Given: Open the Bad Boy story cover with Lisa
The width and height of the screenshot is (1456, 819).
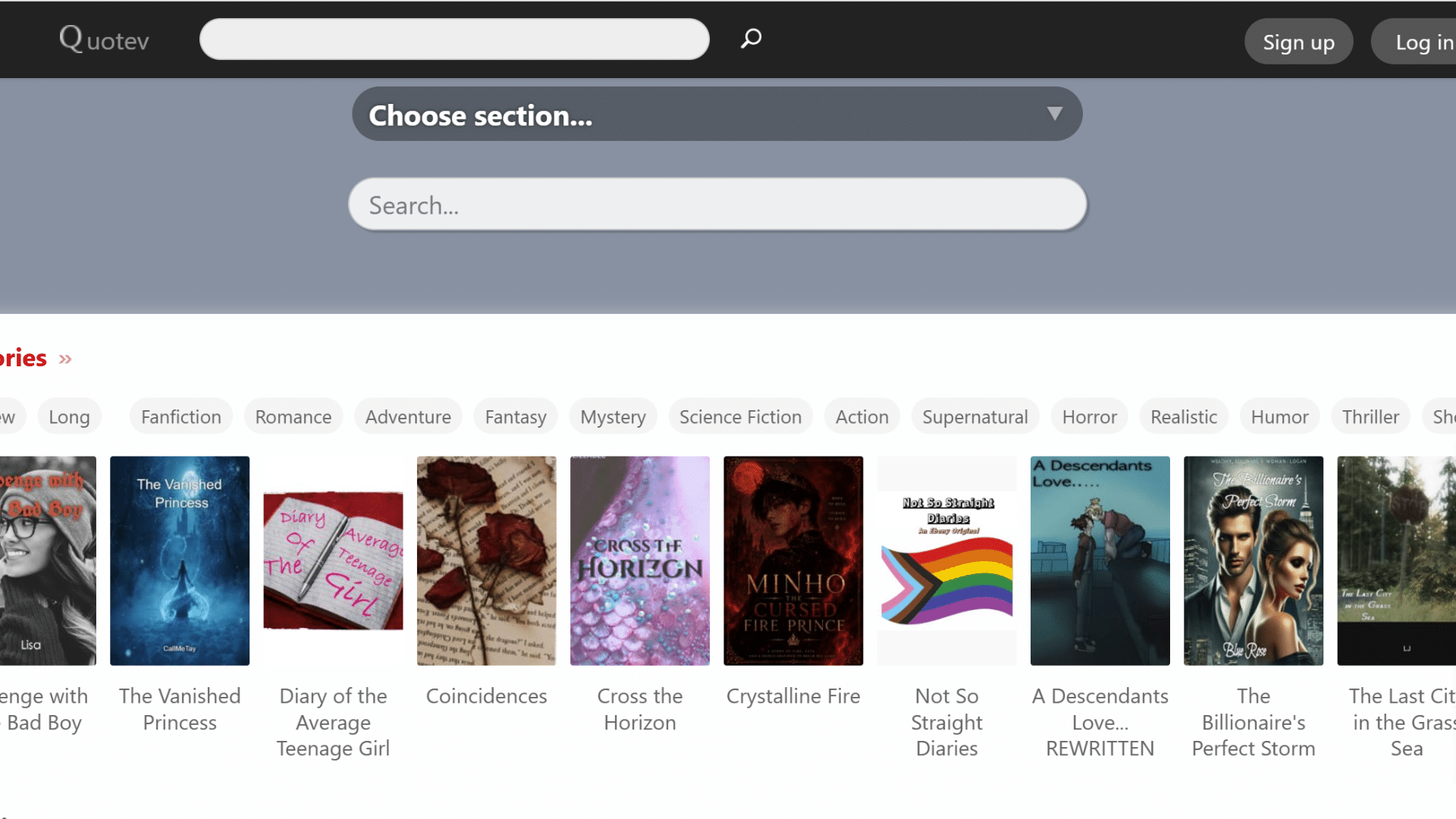Looking at the screenshot, I should [48, 560].
